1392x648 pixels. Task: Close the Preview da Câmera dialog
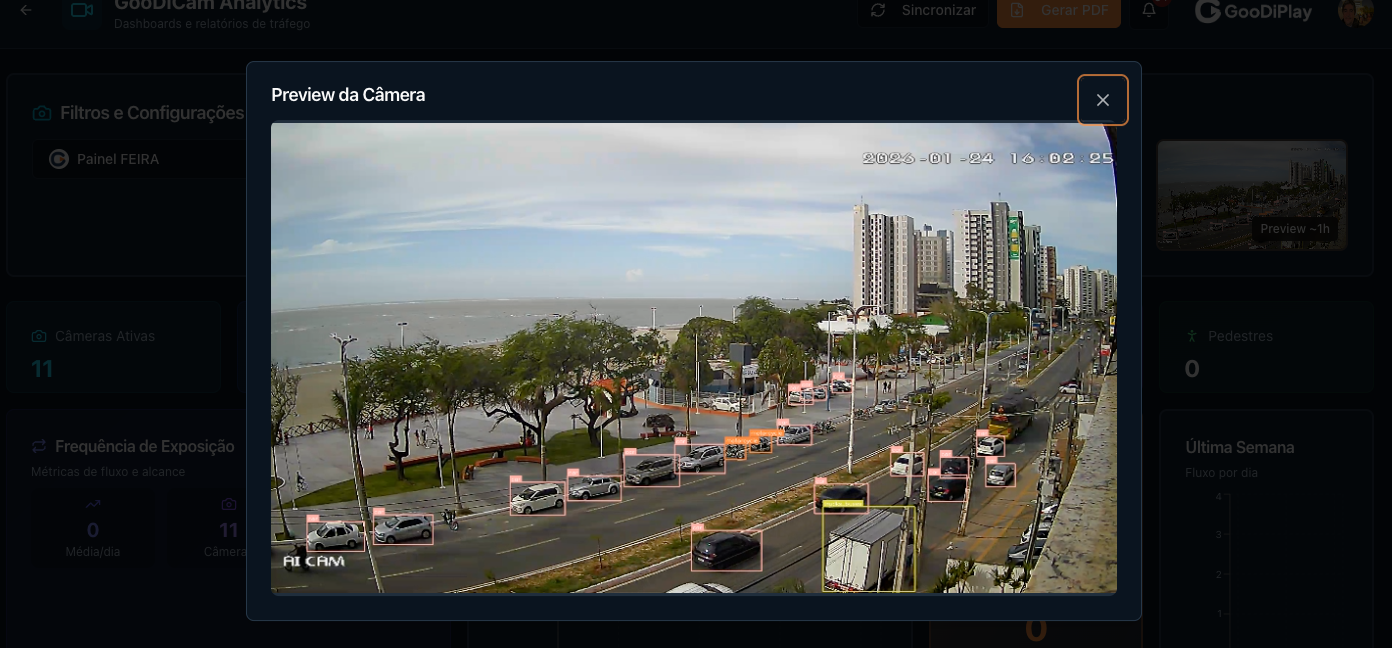[1103, 100]
